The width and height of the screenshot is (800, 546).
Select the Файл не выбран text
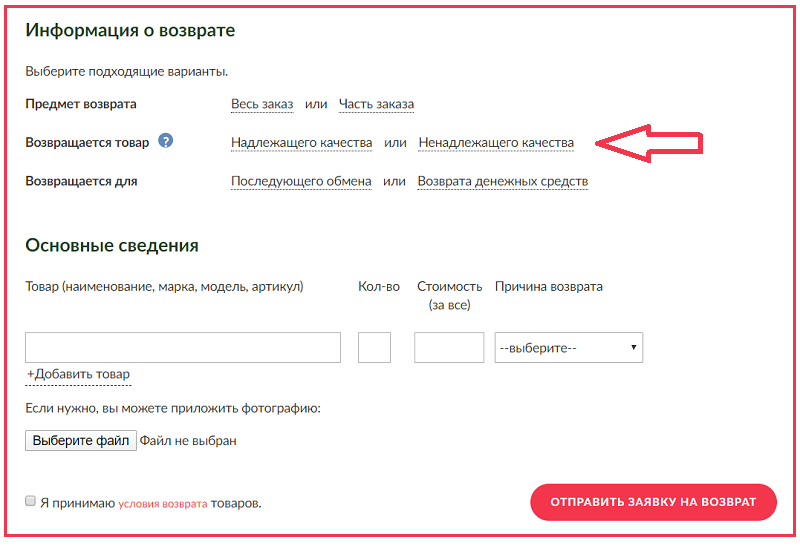(x=188, y=441)
